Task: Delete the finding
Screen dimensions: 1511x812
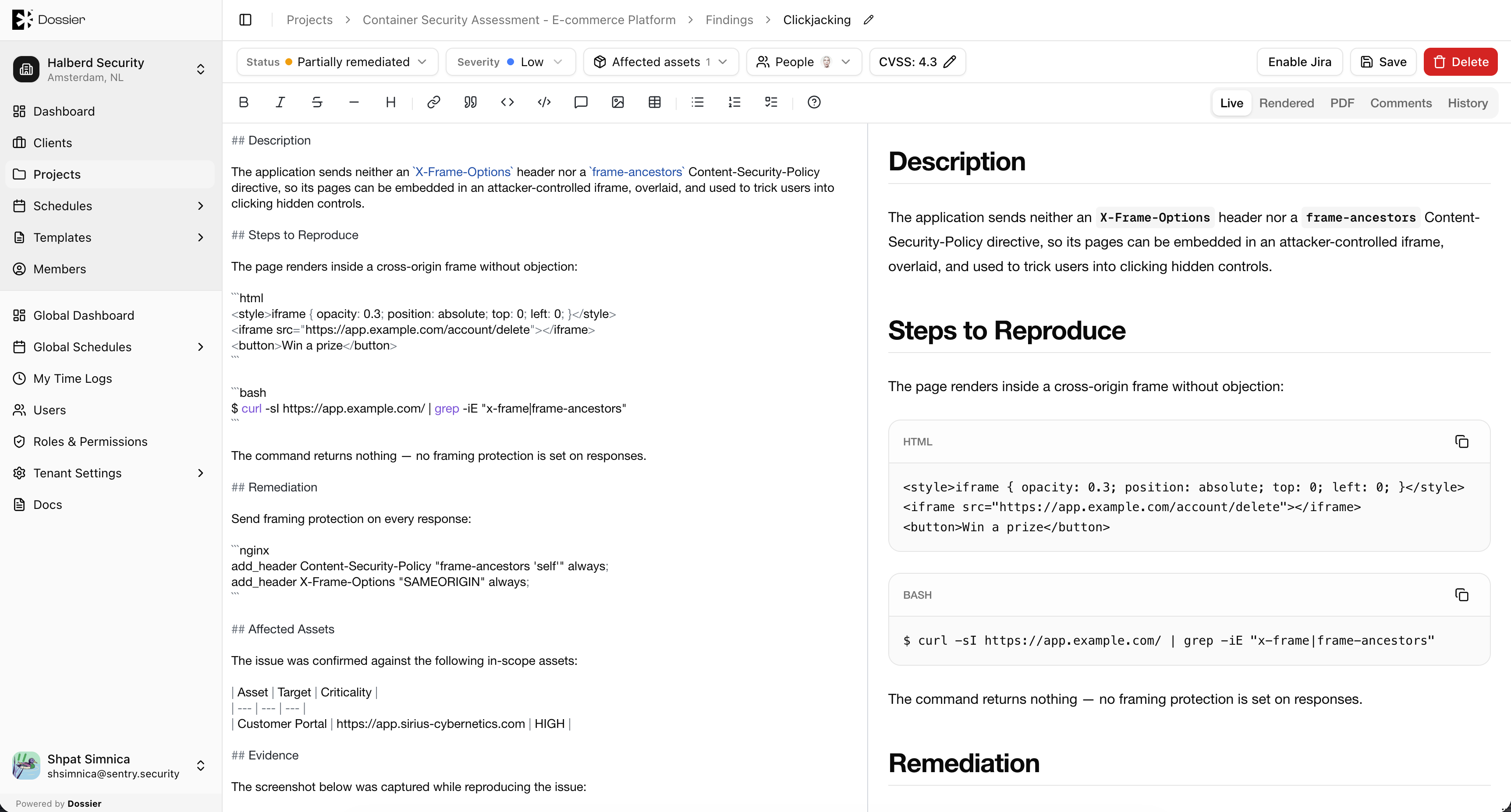Action: click(1461, 62)
